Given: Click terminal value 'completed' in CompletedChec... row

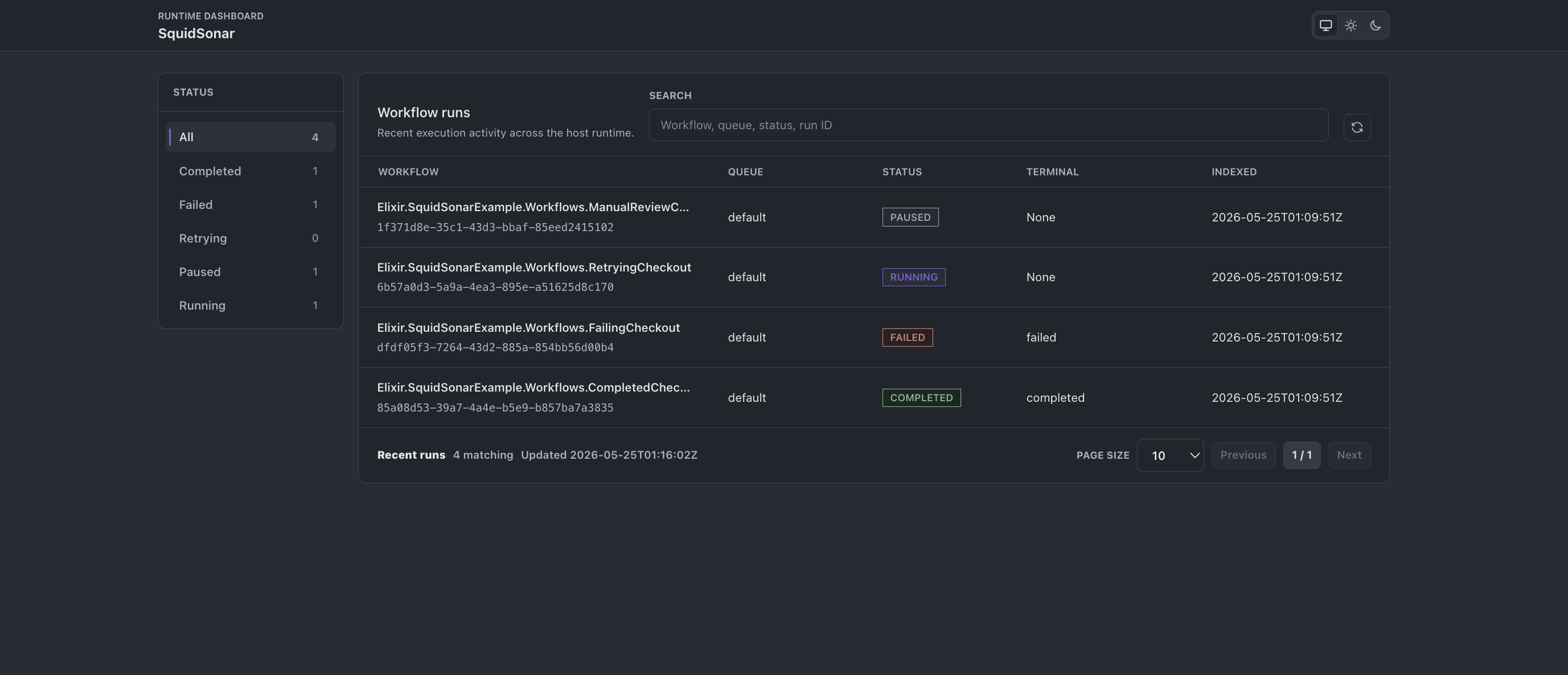Looking at the screenshot, I should (1055, 397).
